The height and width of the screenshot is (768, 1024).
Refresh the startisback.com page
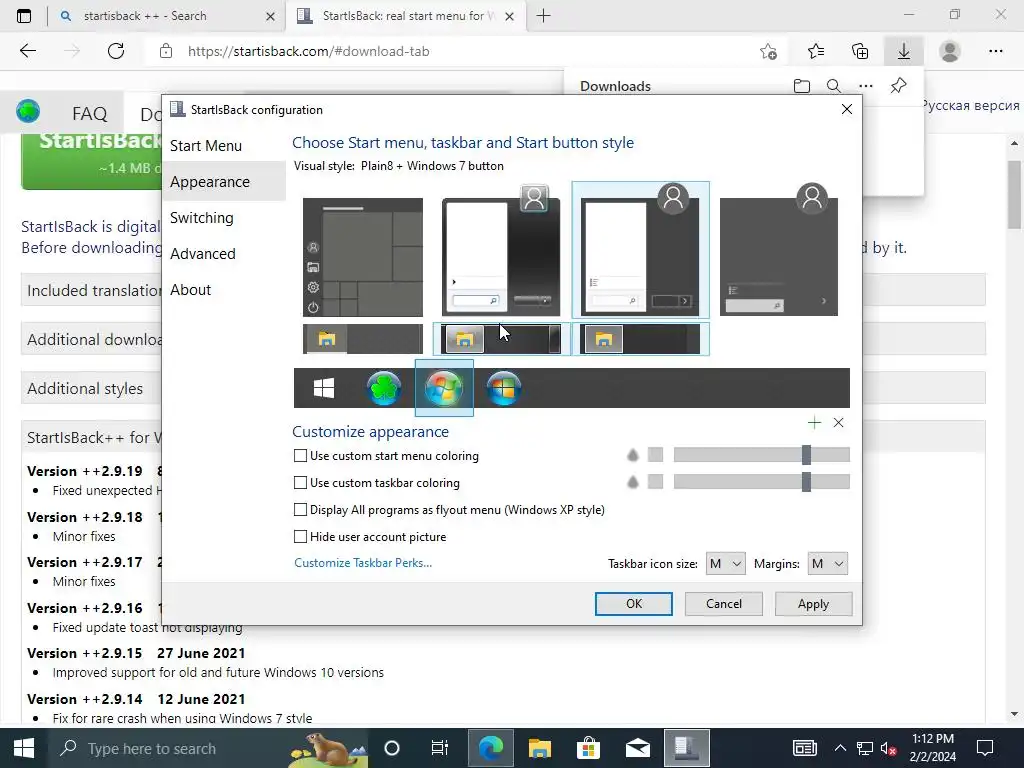(116, 51)
